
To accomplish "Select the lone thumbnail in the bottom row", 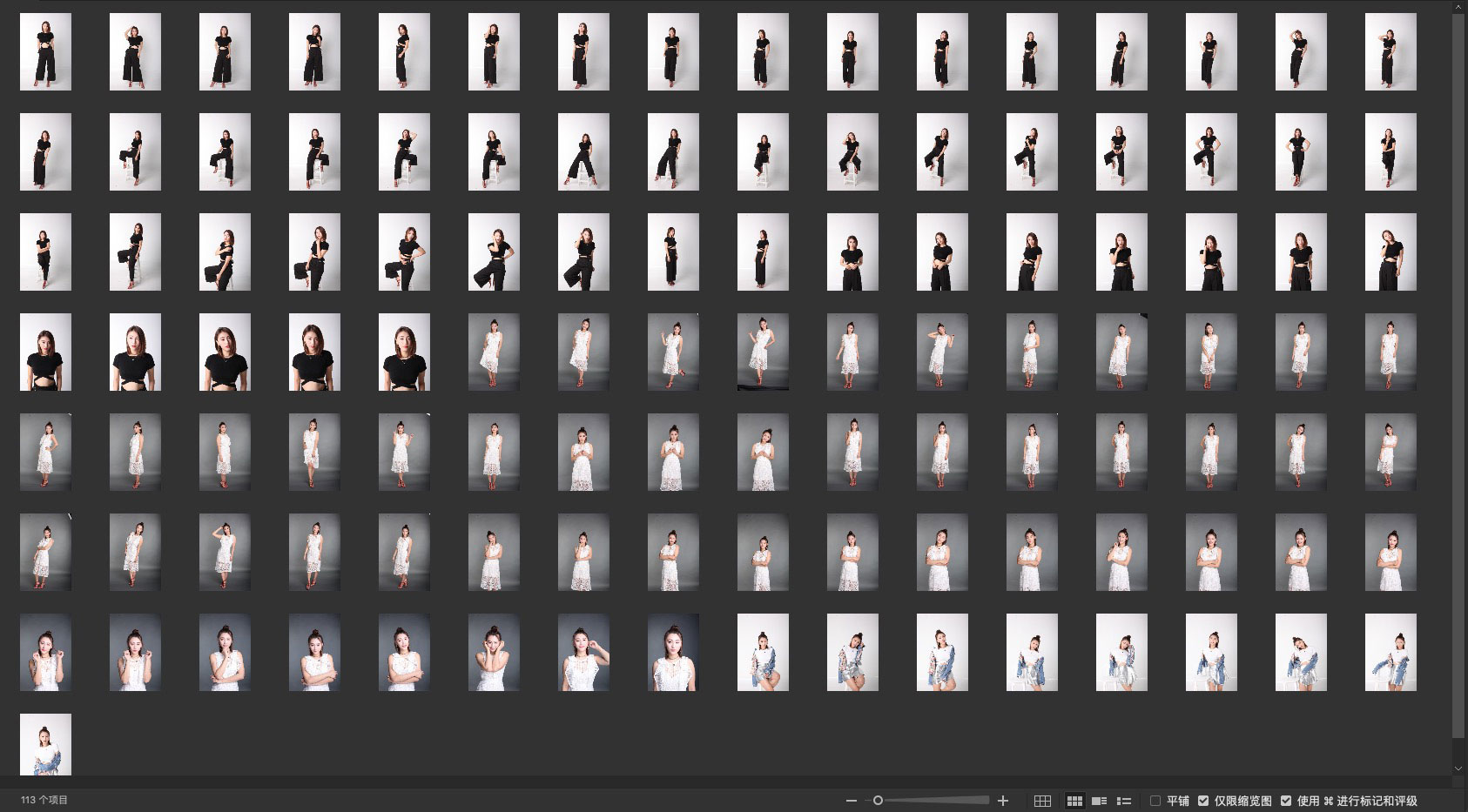I will (x=45, y=745).
